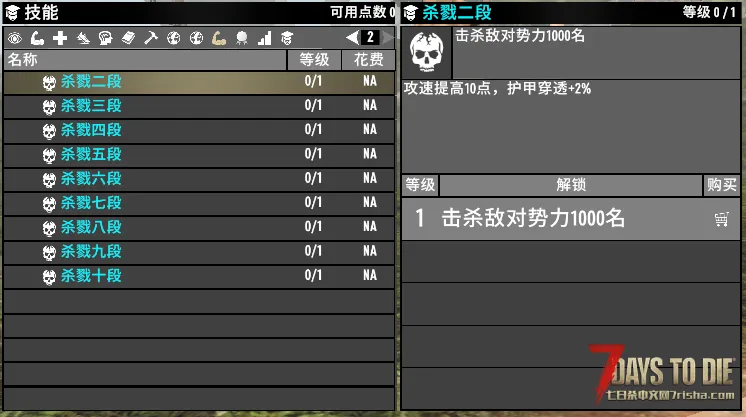Click skull icon of 杀戮十段 row

tap(49, 277)
